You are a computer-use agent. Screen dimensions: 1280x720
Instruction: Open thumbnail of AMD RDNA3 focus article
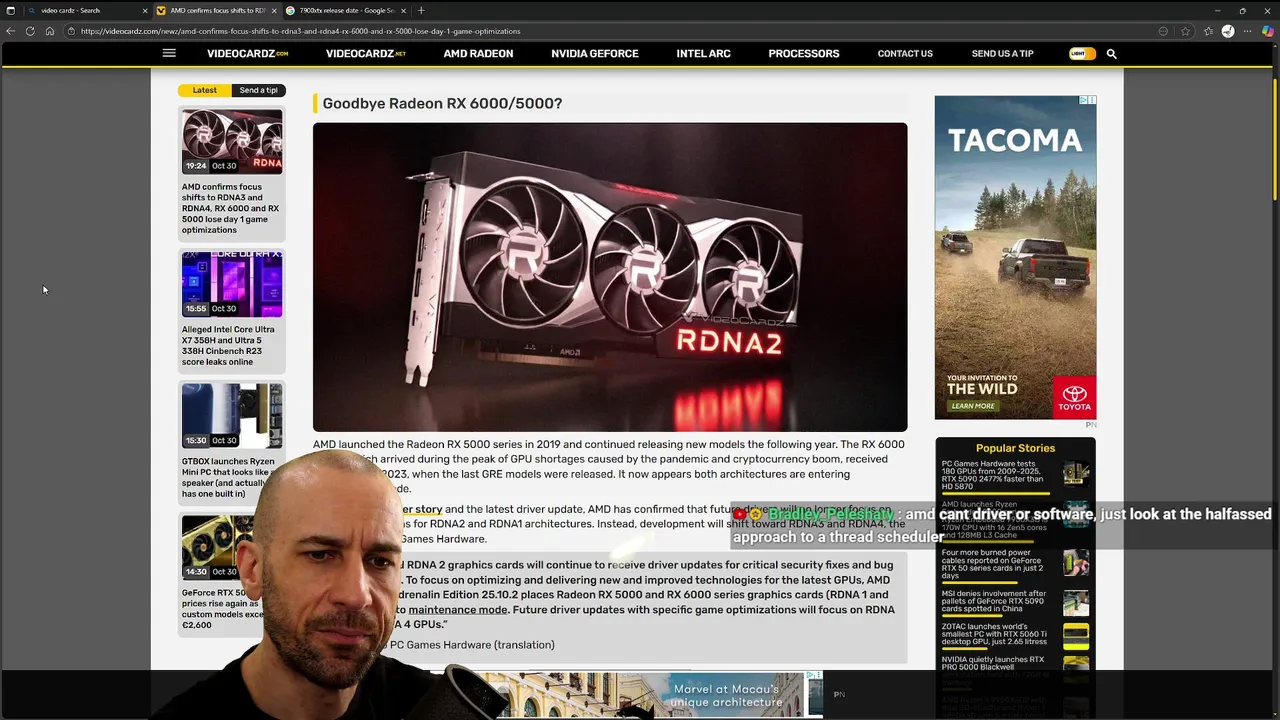click(232, 142)
